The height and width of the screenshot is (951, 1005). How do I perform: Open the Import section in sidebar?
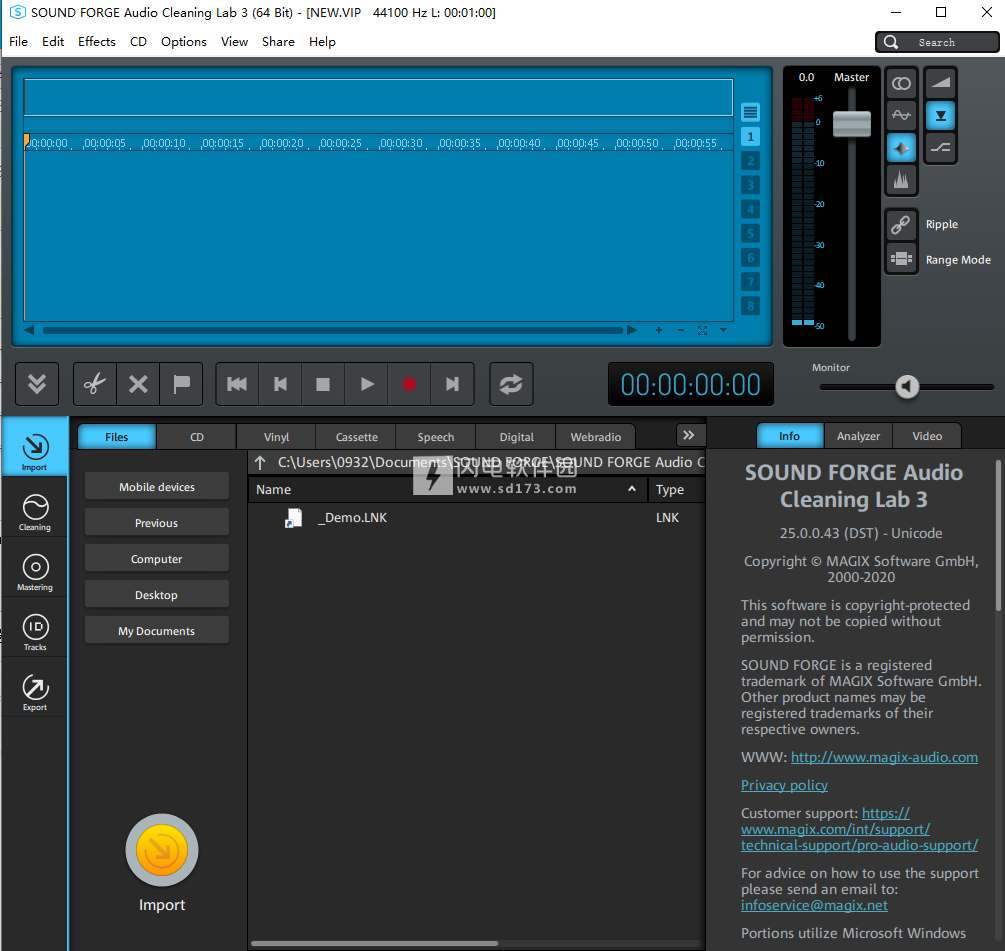point(35,447)
